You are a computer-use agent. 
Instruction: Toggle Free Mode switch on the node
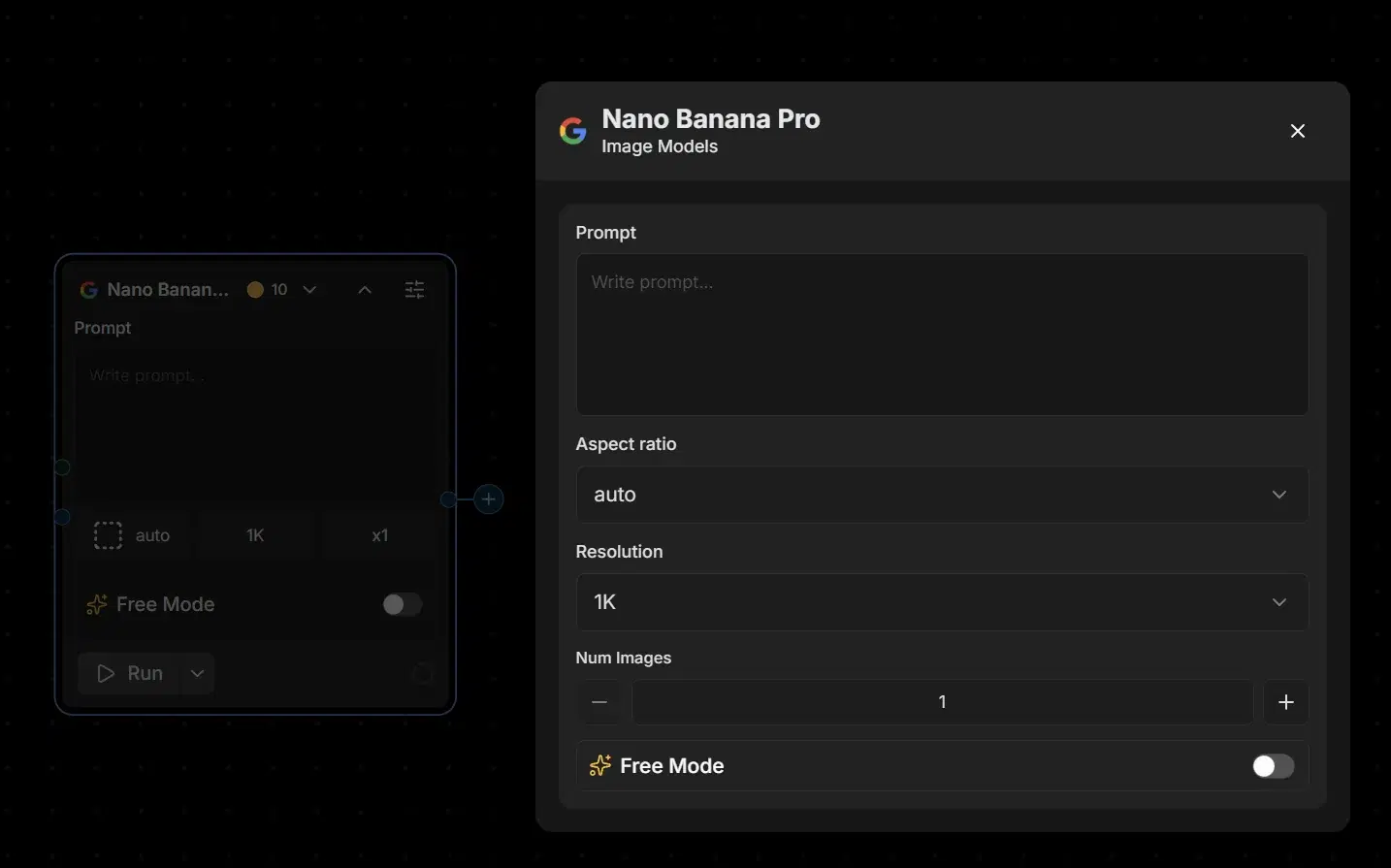(402, 604)
